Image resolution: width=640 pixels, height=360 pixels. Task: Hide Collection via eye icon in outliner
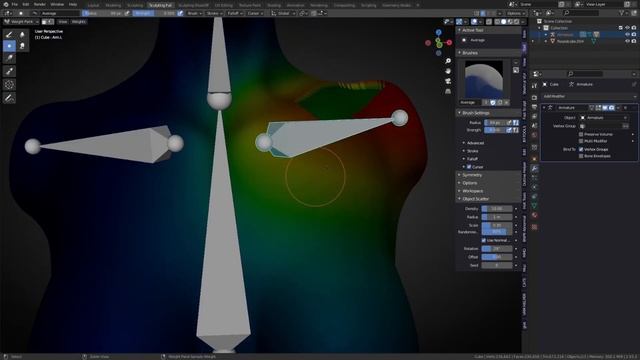tap(627, 28)
